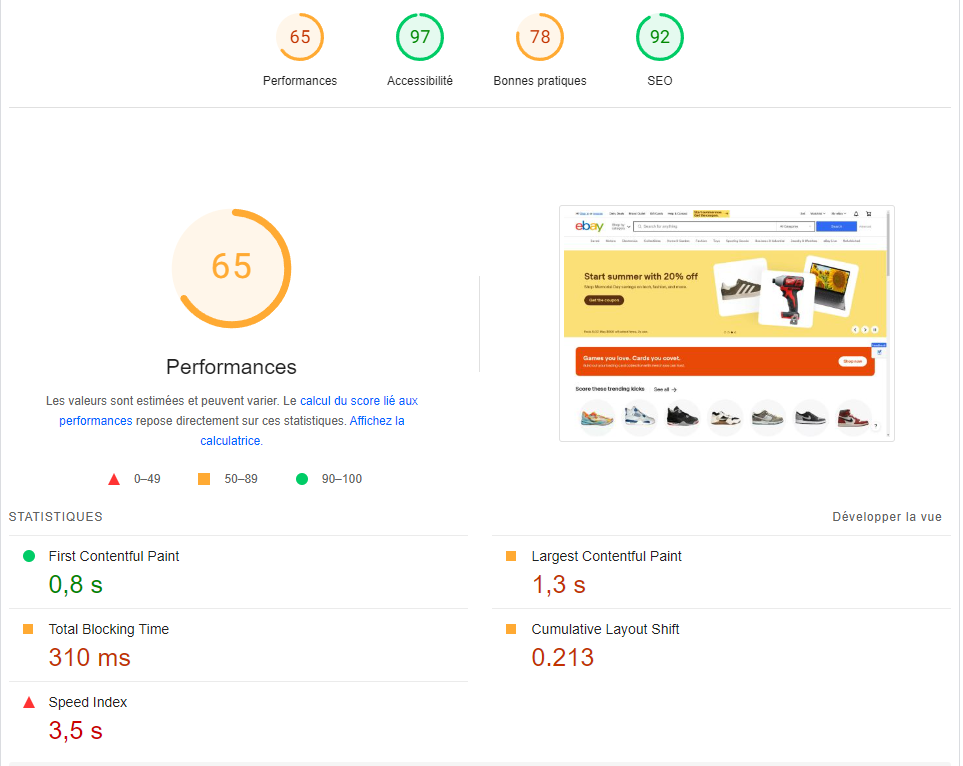Click the 'See all' link in the thumbnail

(665, 389)
